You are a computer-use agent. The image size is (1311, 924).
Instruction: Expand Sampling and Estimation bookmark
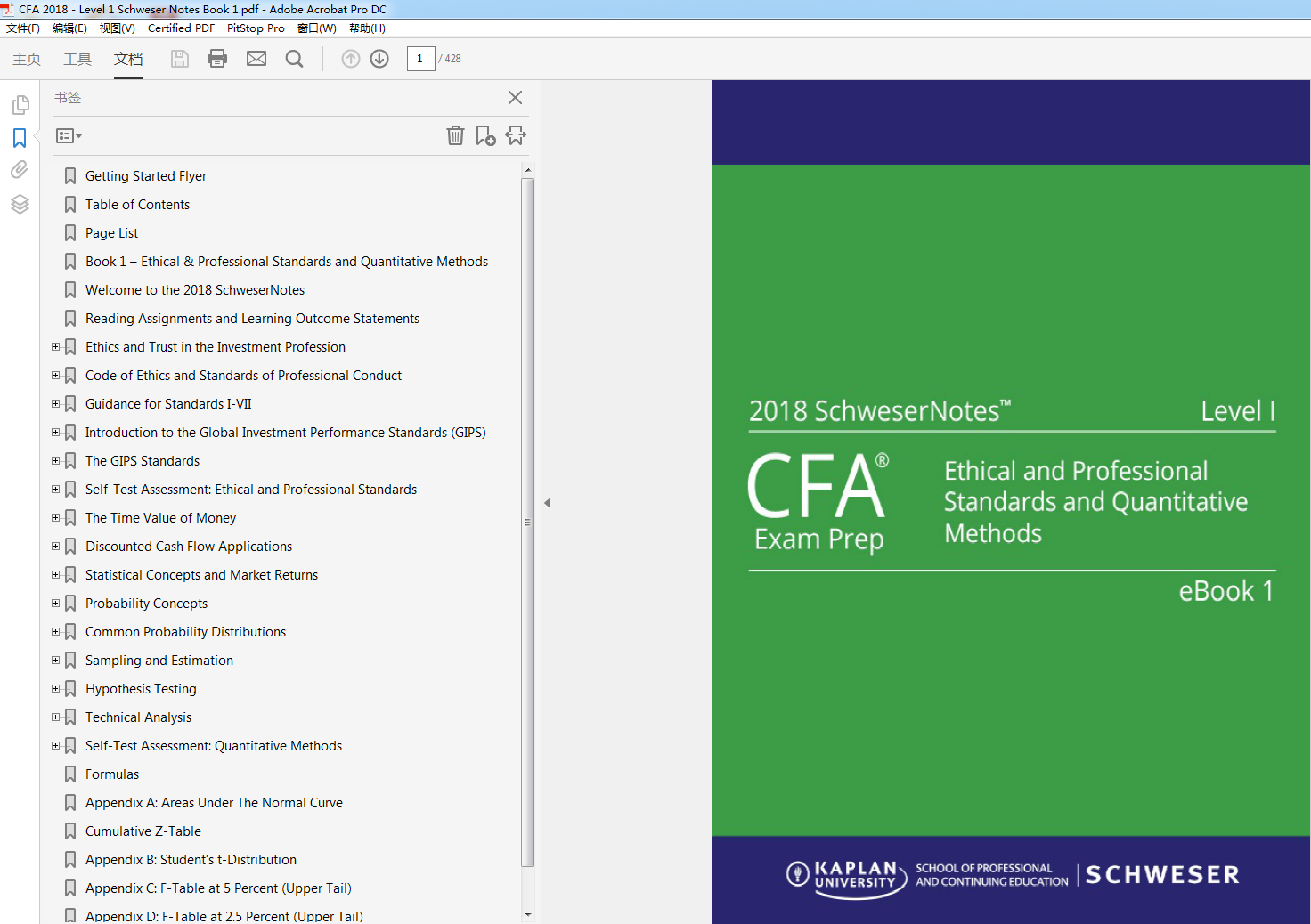55,661
